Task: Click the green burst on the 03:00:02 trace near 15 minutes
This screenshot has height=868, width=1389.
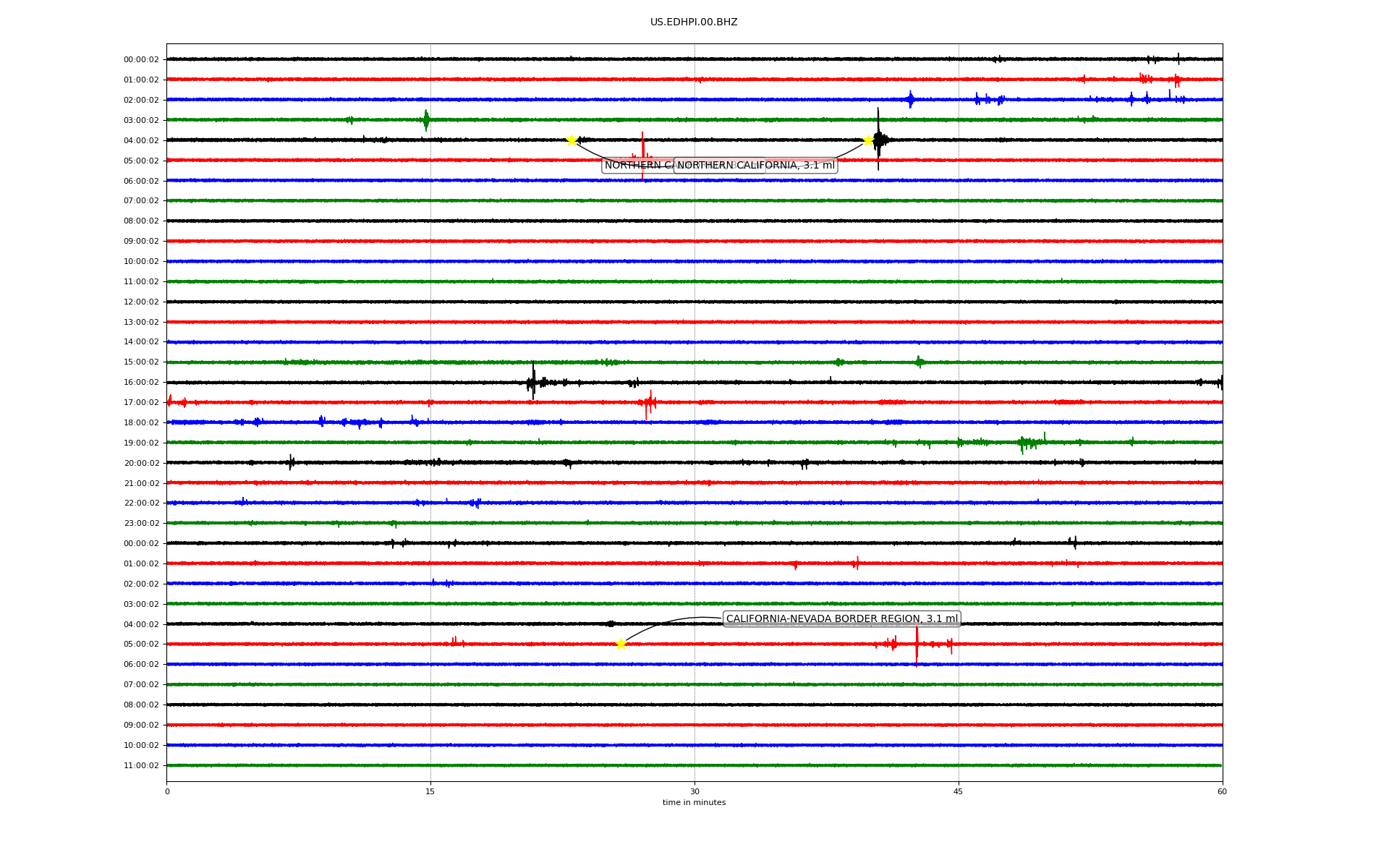Action: [426, 120]
